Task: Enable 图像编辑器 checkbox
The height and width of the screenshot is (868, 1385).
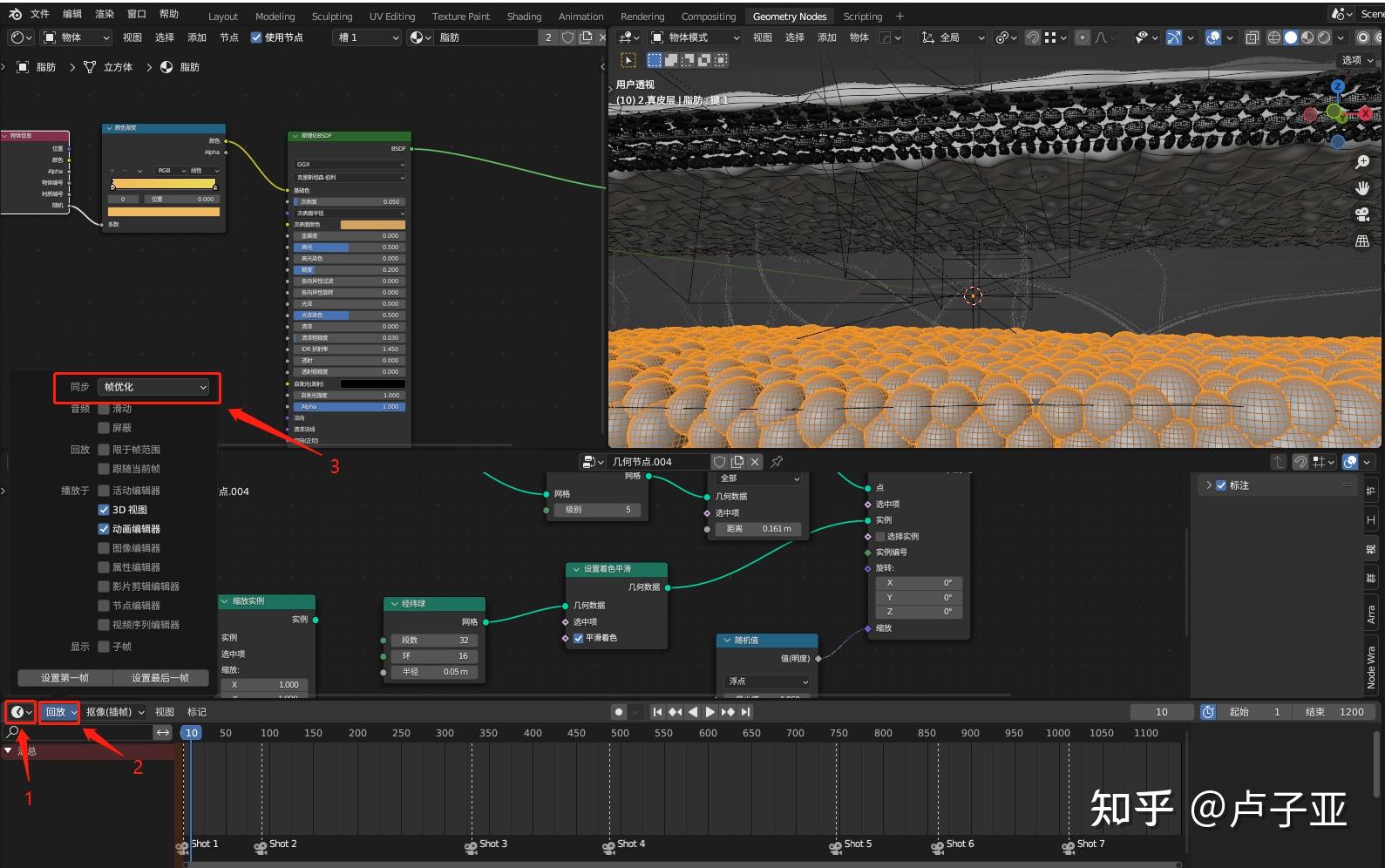Action: pyautogui.click(x=104, y=548)
